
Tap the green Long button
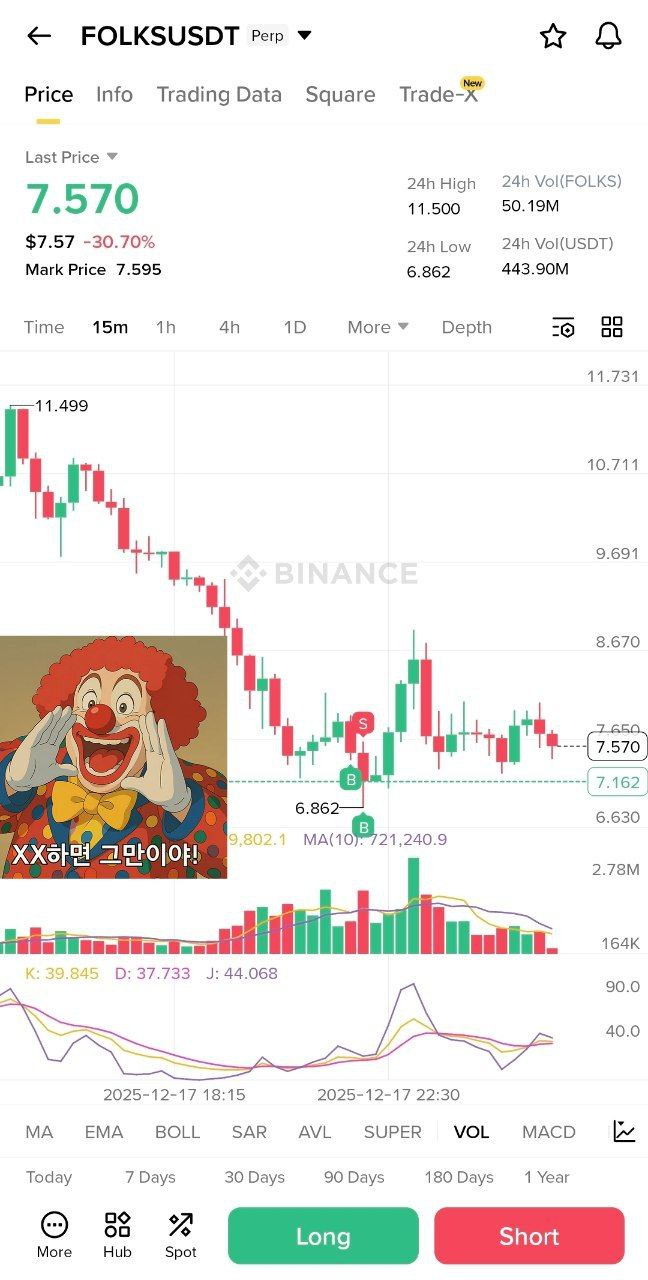coord(323,1236)
